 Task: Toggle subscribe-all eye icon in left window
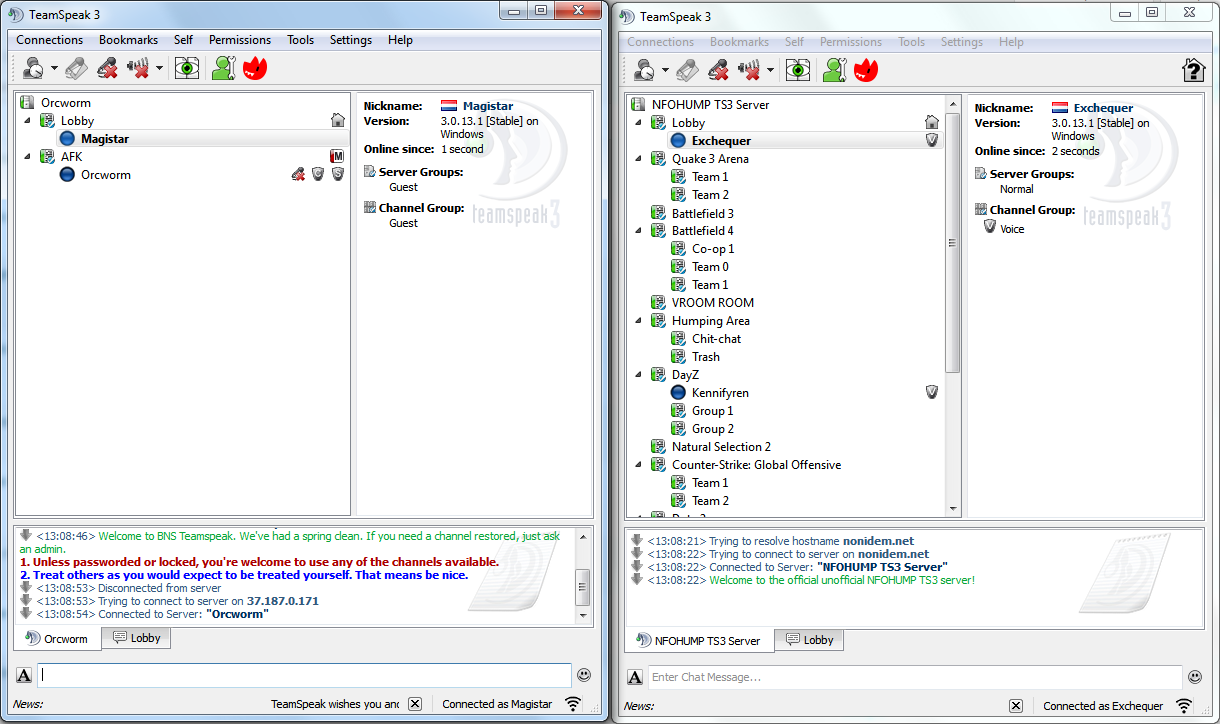tap(187, 68)
